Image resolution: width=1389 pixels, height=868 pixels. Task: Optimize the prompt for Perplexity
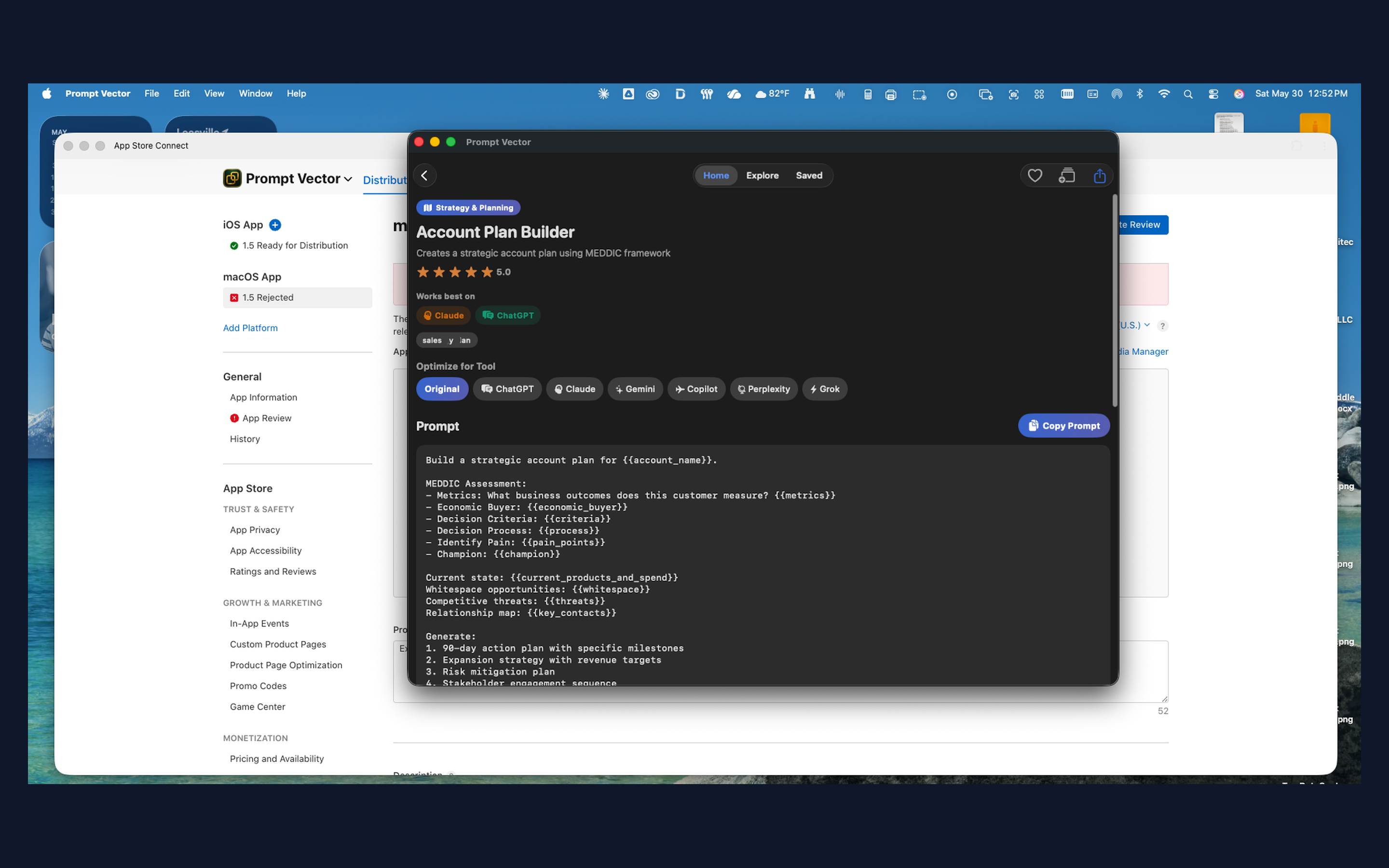763,389
